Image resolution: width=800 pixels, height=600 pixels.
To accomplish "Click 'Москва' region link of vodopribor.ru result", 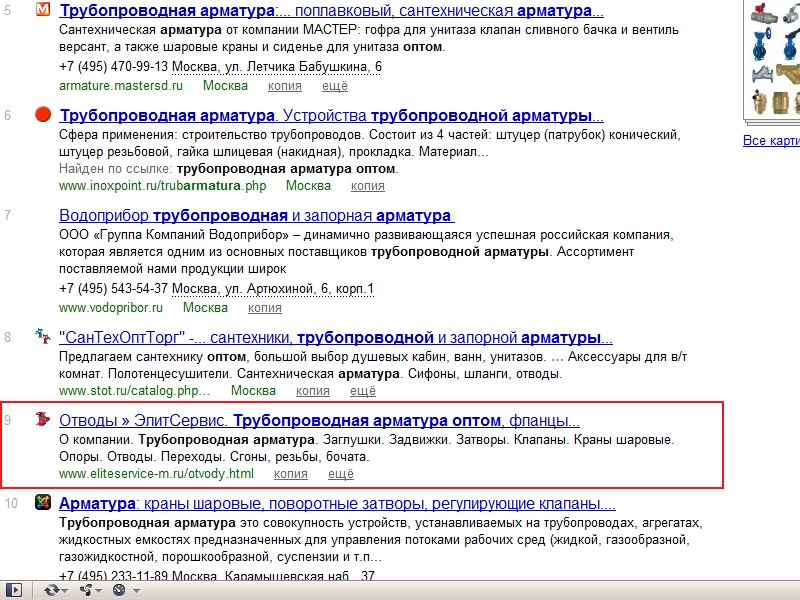I will tap(205, 308).
